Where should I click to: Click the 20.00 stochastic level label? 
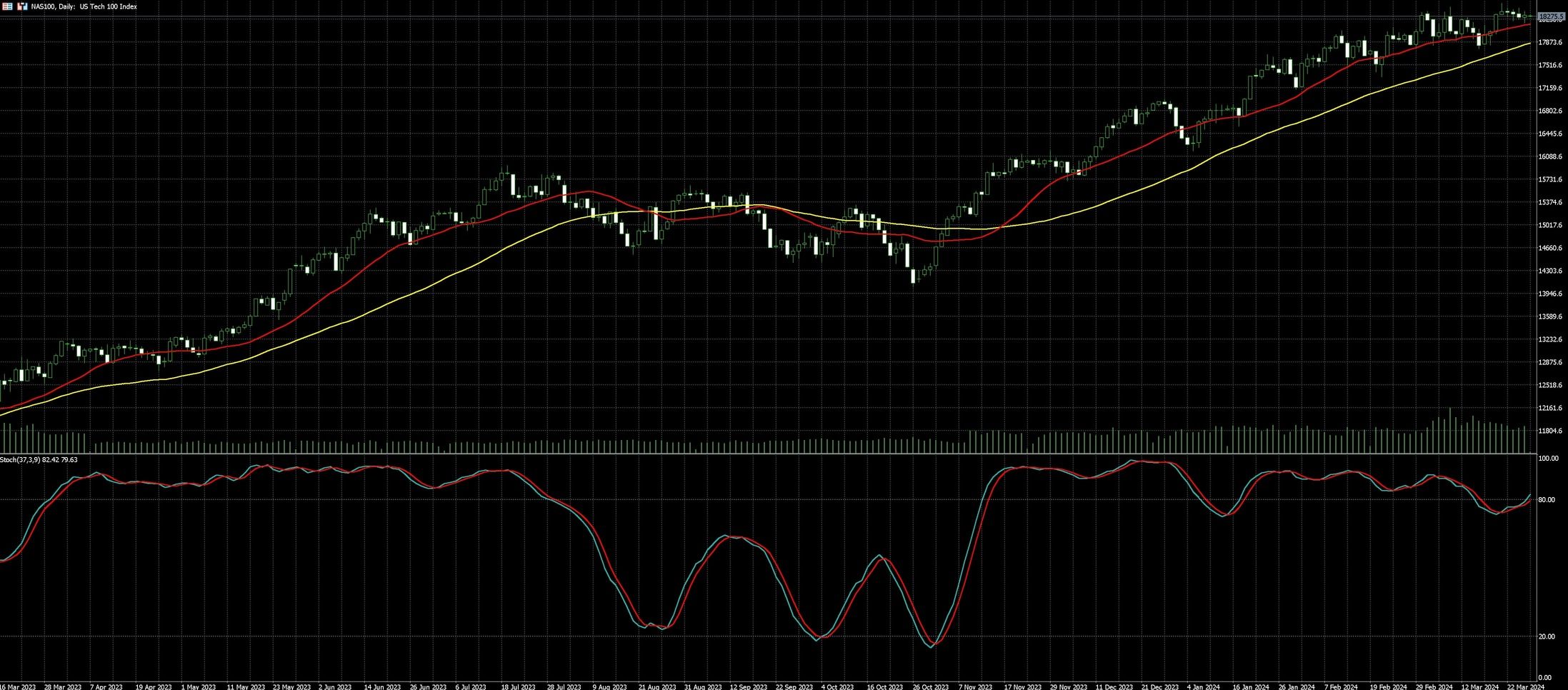1547,636
